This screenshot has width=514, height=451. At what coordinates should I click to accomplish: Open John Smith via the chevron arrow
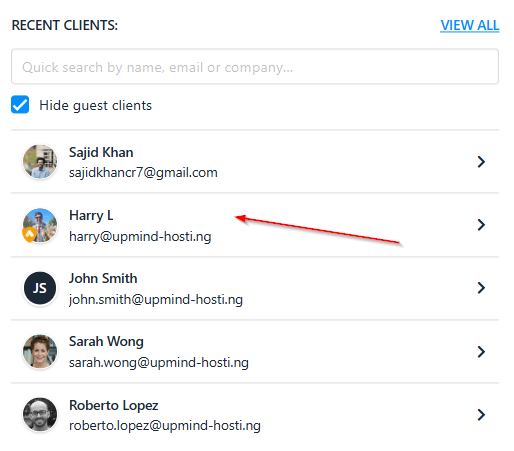coord(481,288)
